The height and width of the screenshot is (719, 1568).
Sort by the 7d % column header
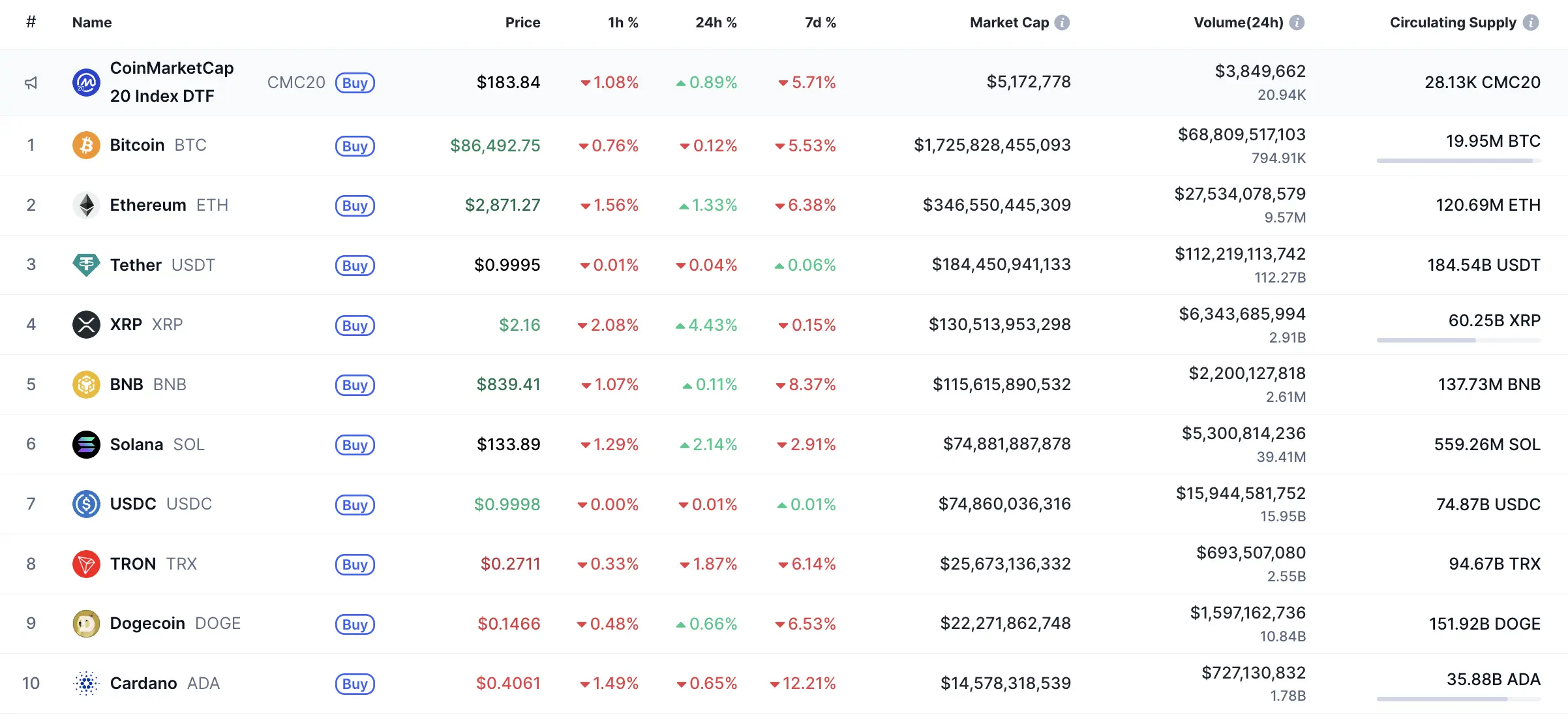pos(820,22)
